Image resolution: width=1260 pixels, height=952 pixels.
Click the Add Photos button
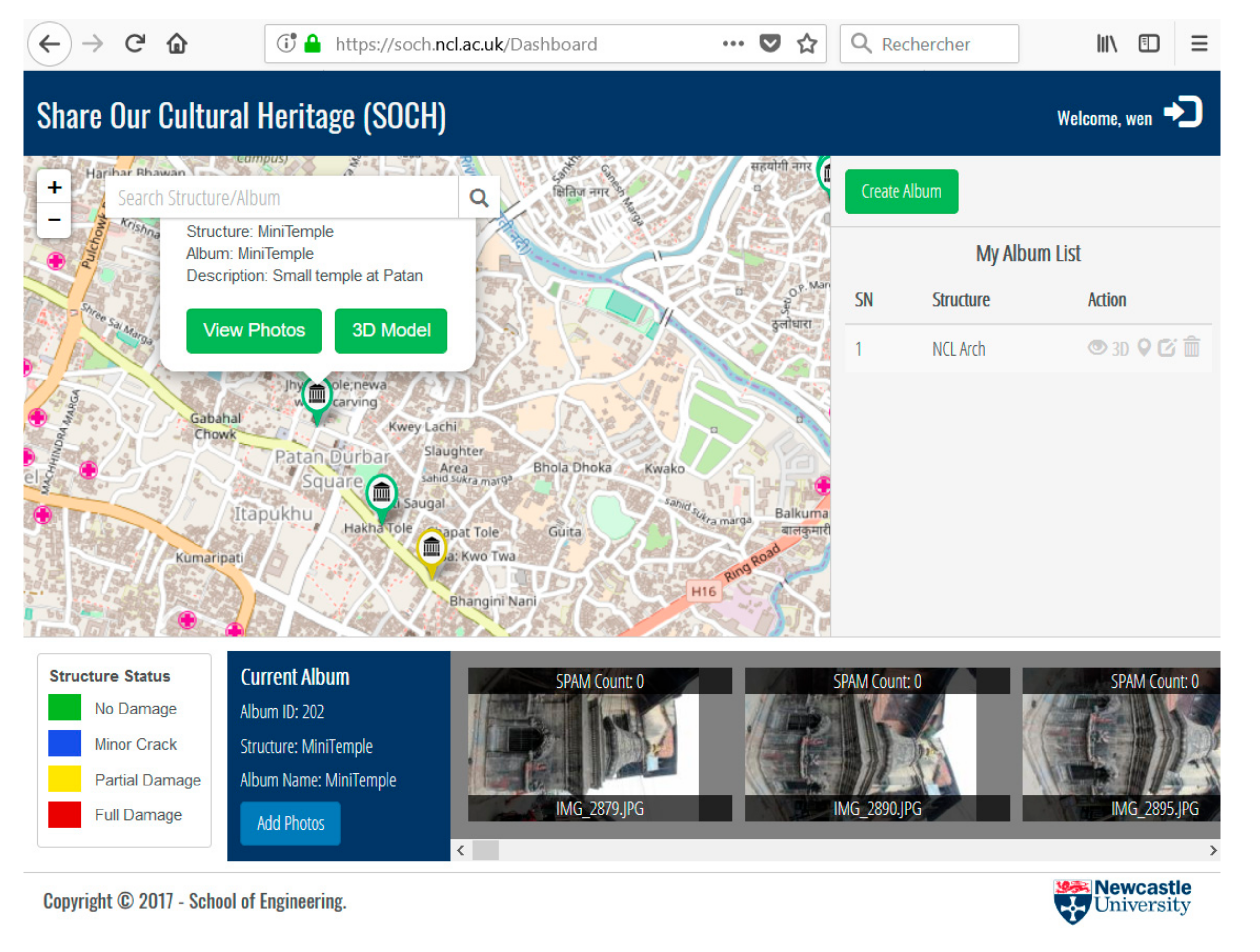coord(291,823)
